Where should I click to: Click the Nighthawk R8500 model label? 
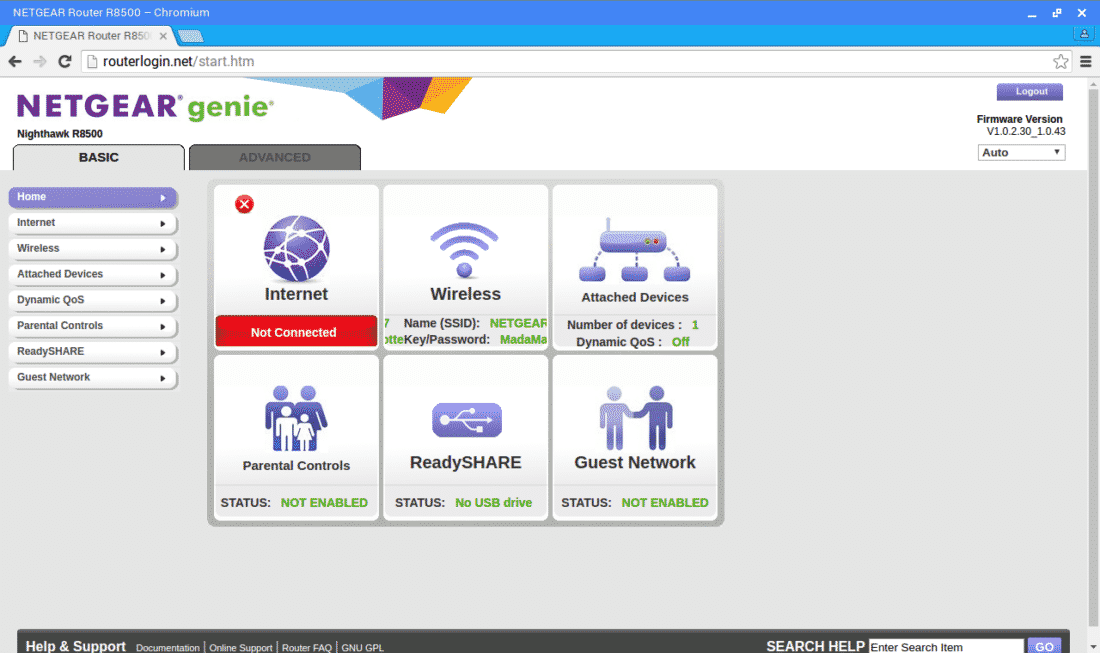pos(60,134)
